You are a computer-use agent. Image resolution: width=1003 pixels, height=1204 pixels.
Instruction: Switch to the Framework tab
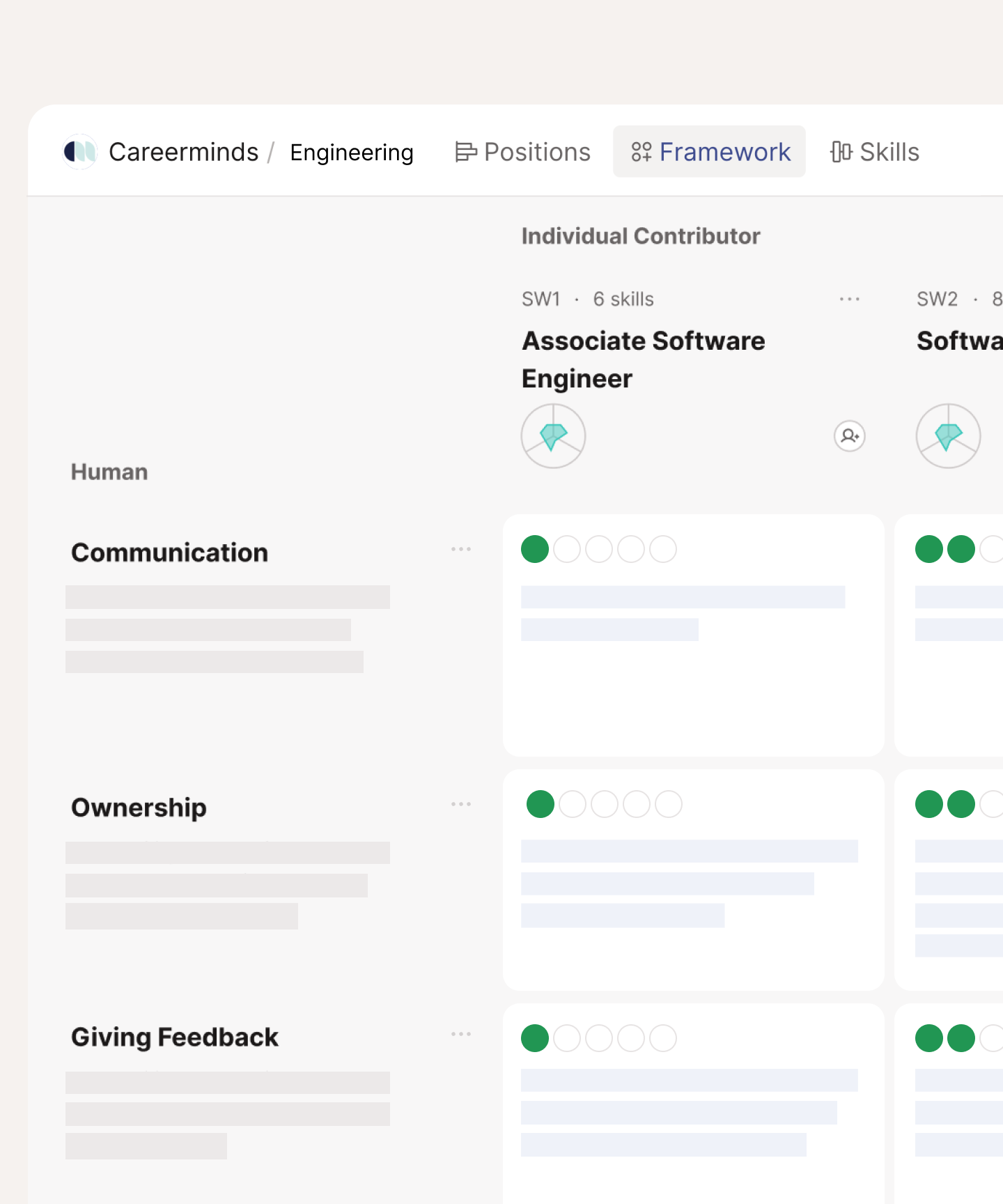[x=709, y=151]
